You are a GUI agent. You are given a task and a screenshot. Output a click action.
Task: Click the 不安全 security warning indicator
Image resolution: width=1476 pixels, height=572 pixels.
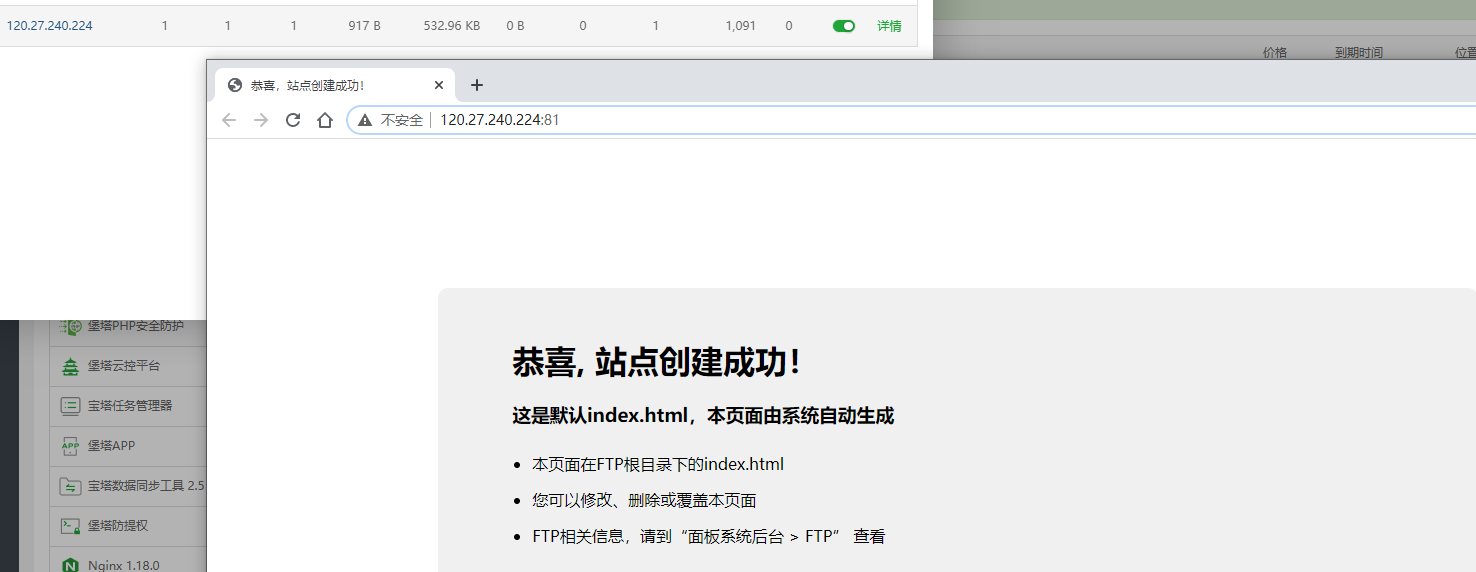(x=390, y=120)
